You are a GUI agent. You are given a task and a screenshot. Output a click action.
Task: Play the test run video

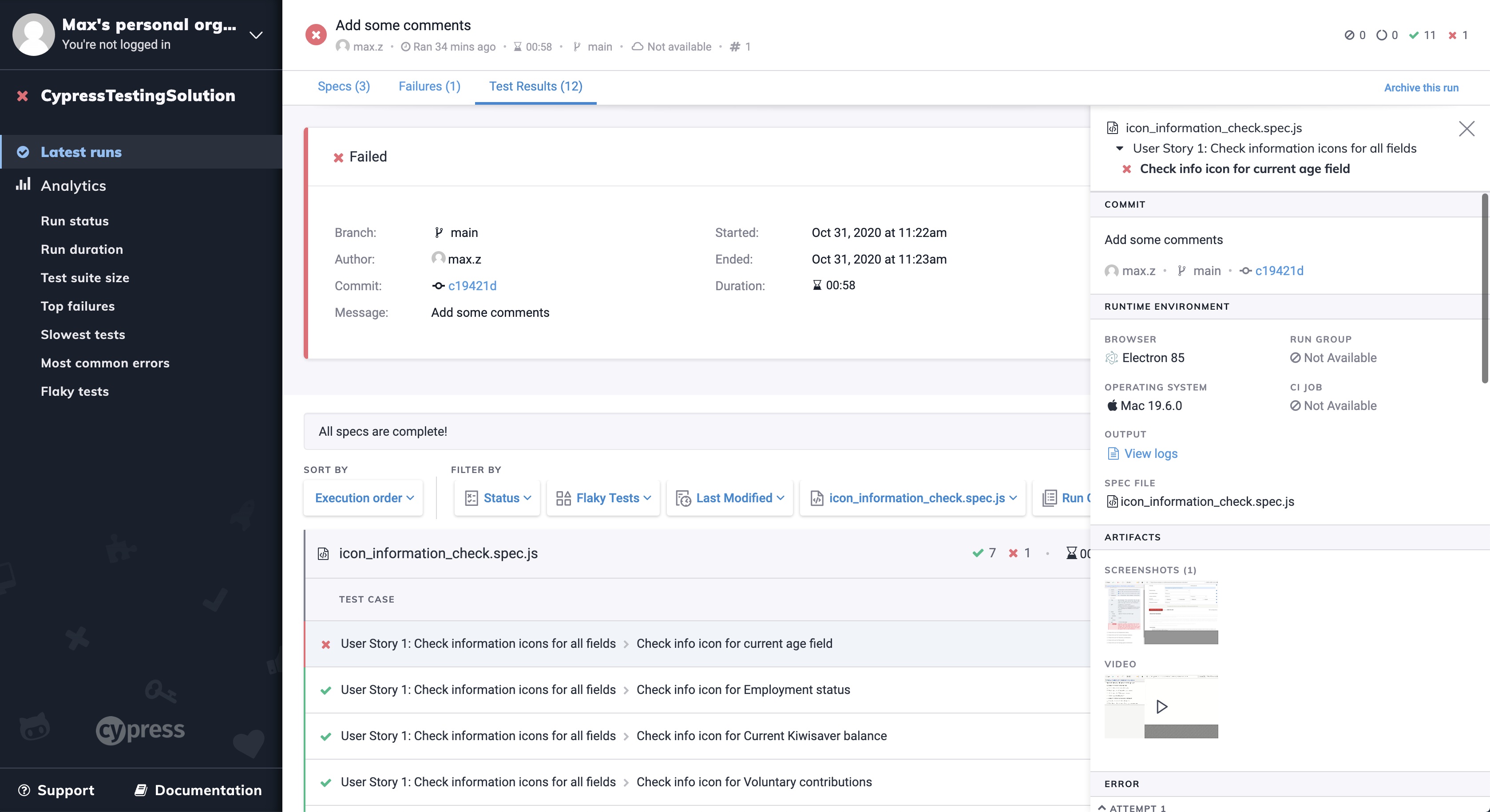(x=1161, y=706)
